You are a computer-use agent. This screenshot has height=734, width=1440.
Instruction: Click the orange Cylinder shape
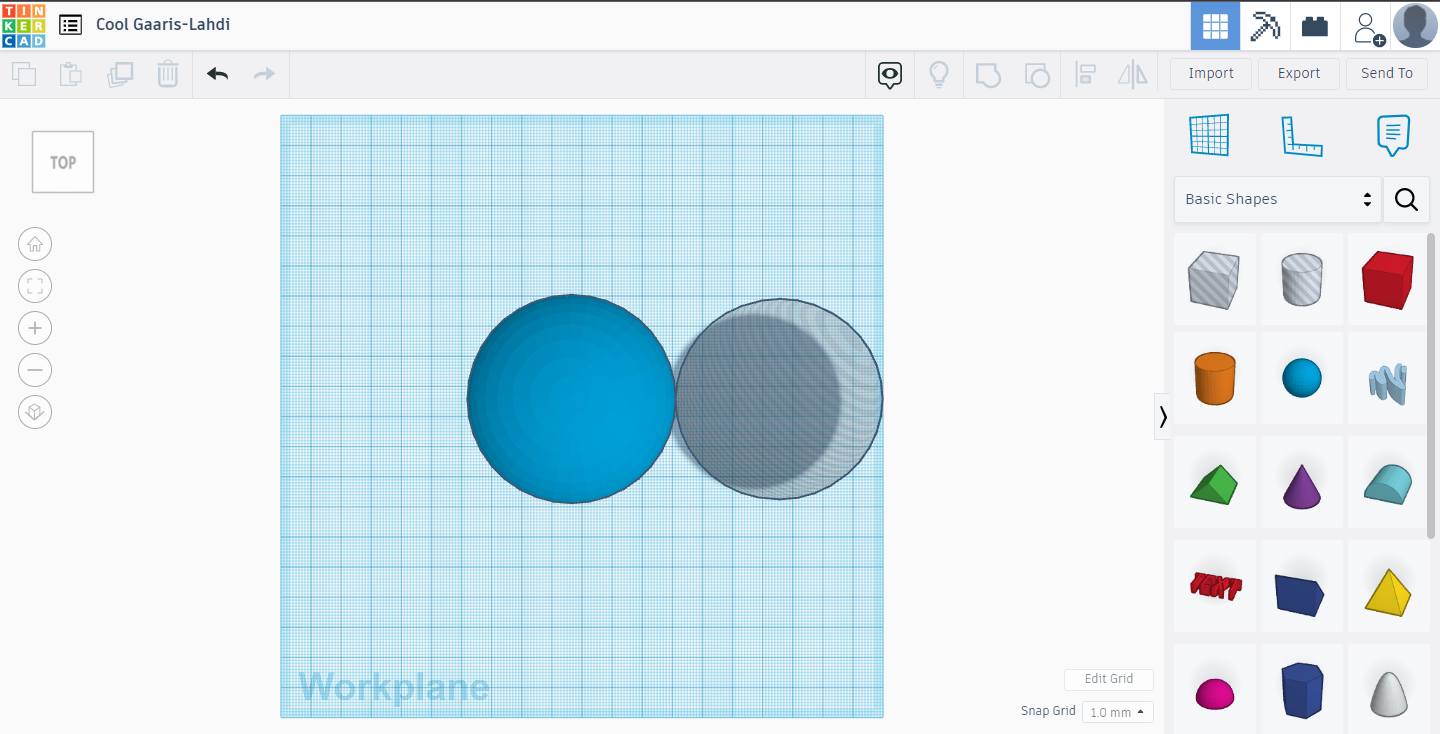coord(1214,378)
